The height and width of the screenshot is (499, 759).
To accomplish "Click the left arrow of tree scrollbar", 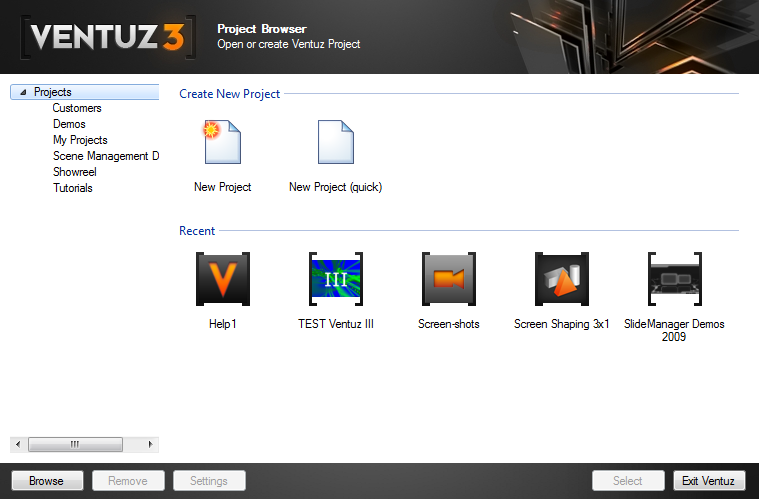I will pyautogui.click(x=17, y=444).
